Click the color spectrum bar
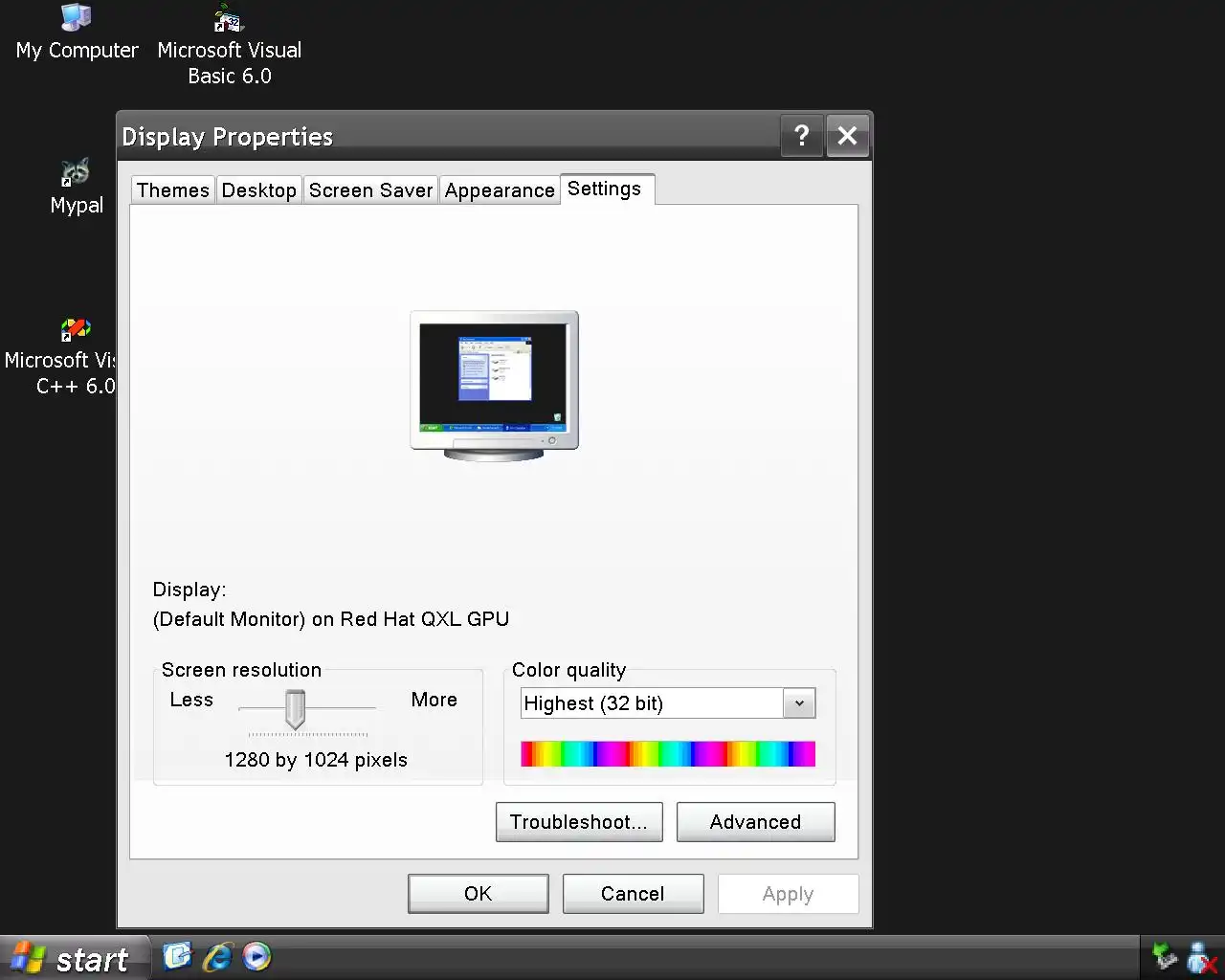This screenshot has width=1225, height=980. [x=668, y=754]
